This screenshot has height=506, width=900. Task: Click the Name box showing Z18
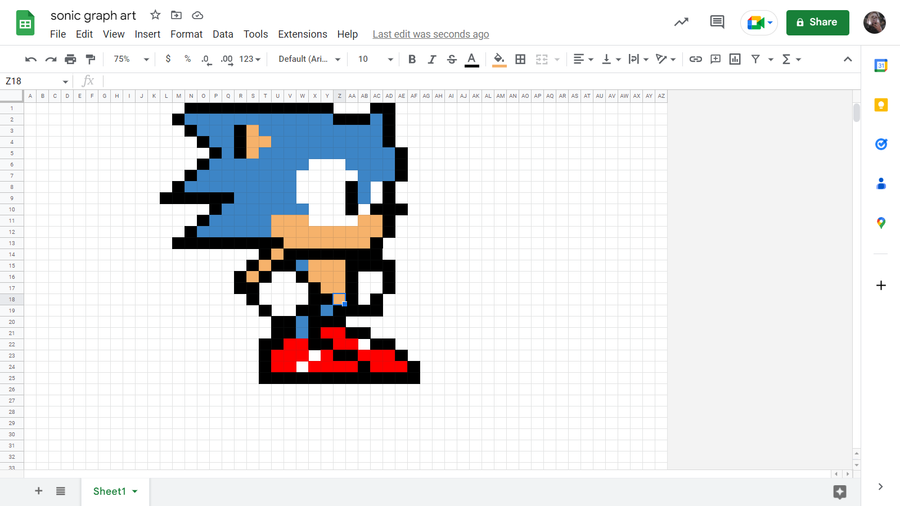(37, 81)
